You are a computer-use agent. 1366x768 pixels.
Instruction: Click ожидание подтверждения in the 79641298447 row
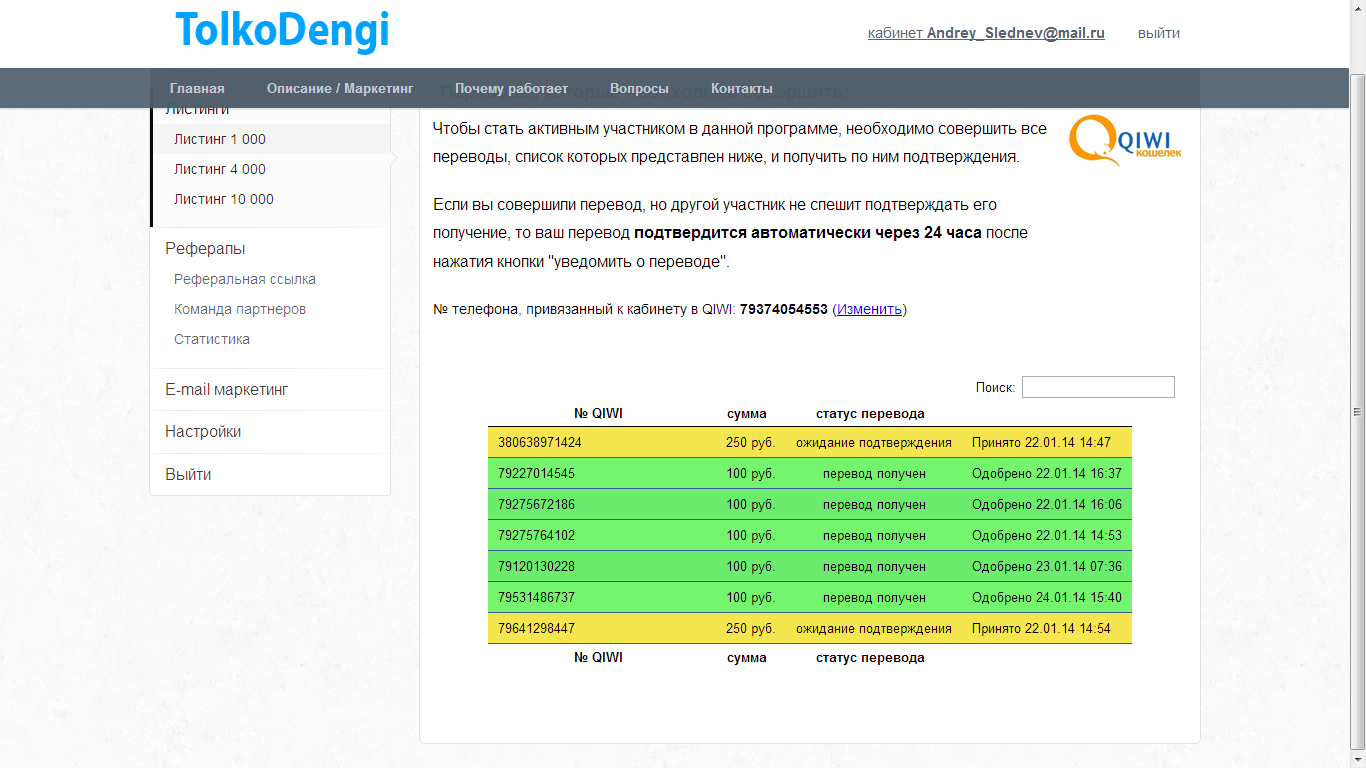pos(874,628)
